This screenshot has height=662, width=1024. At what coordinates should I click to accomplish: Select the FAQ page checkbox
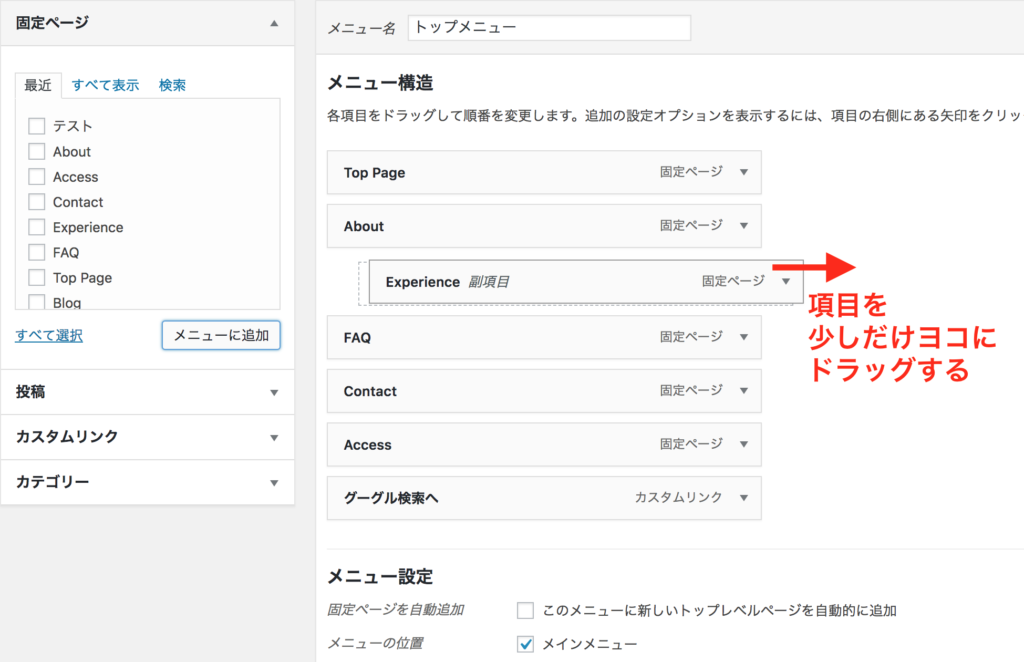tap(37, 252)
